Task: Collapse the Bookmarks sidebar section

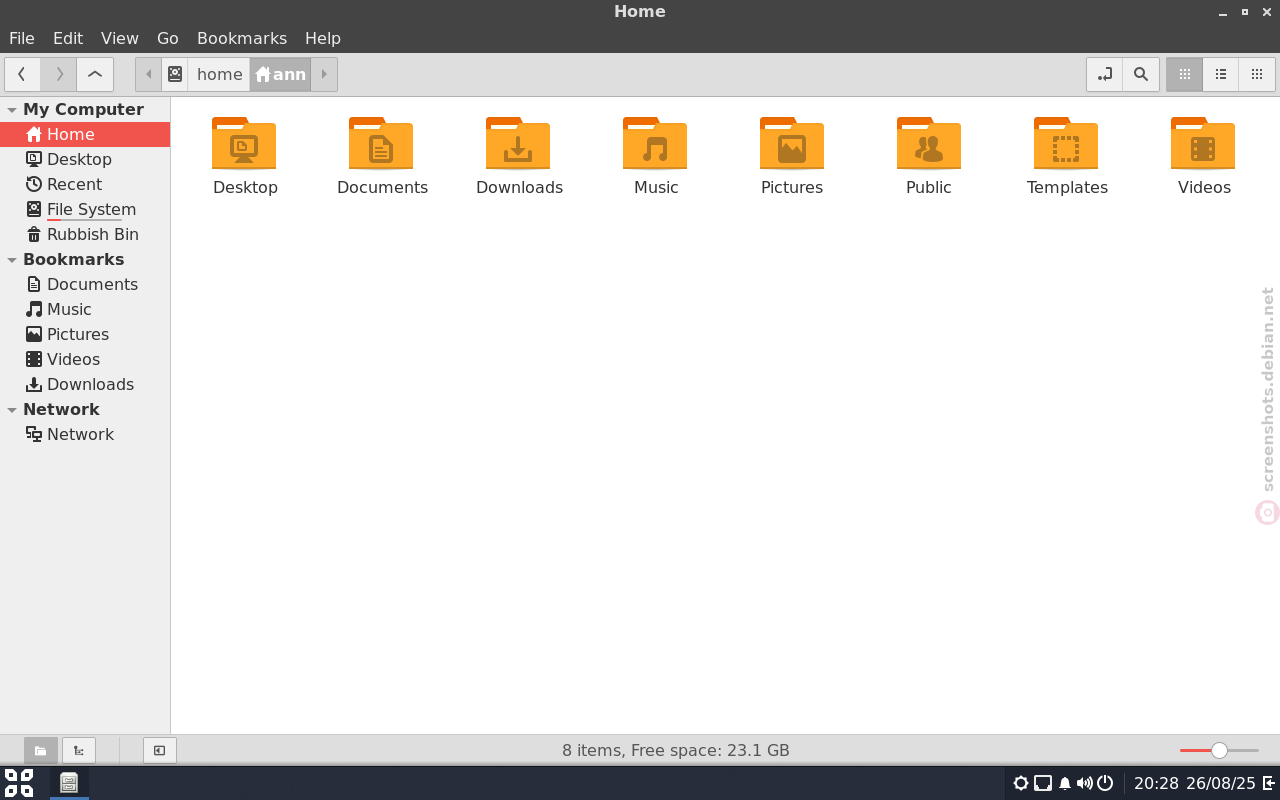Action: click(x=12, y=260)
